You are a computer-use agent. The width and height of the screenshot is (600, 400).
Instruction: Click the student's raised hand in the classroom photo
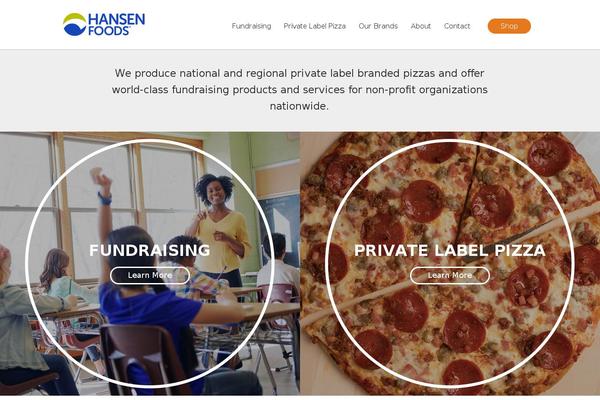(100, 178)
